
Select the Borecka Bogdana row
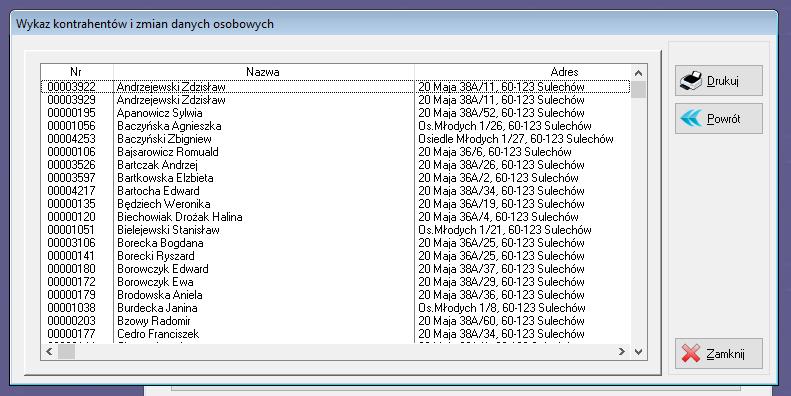[x=336, y=243]
